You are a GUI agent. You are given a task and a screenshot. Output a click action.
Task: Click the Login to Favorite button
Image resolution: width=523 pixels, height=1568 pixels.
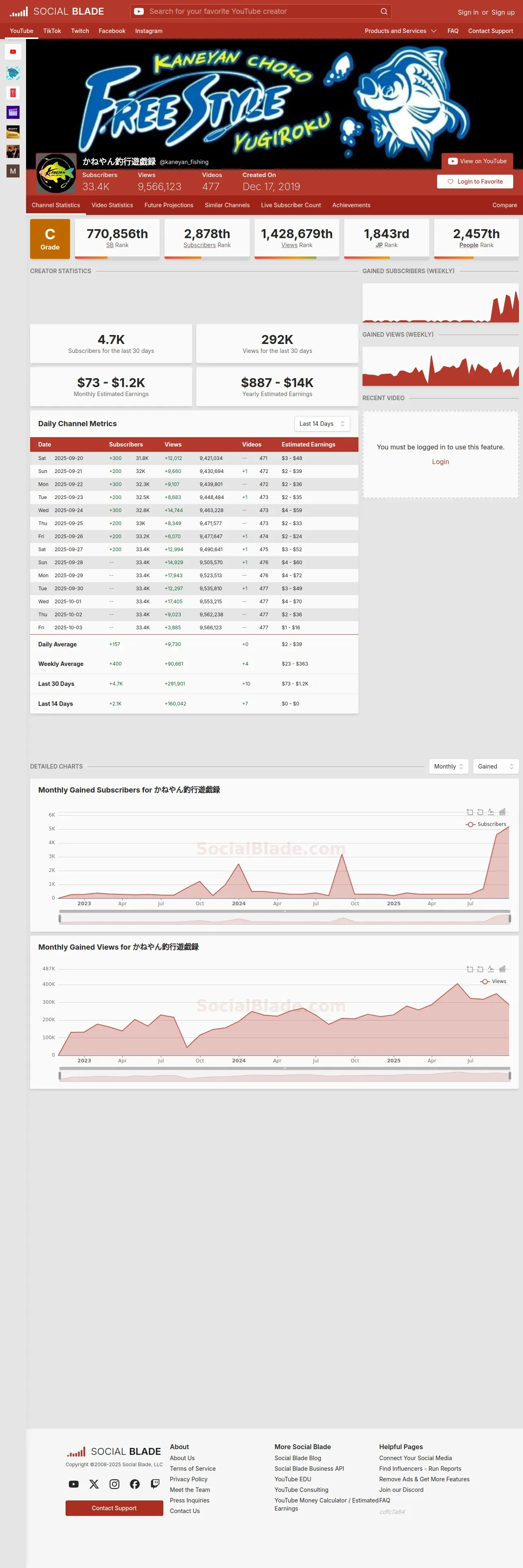475,182
